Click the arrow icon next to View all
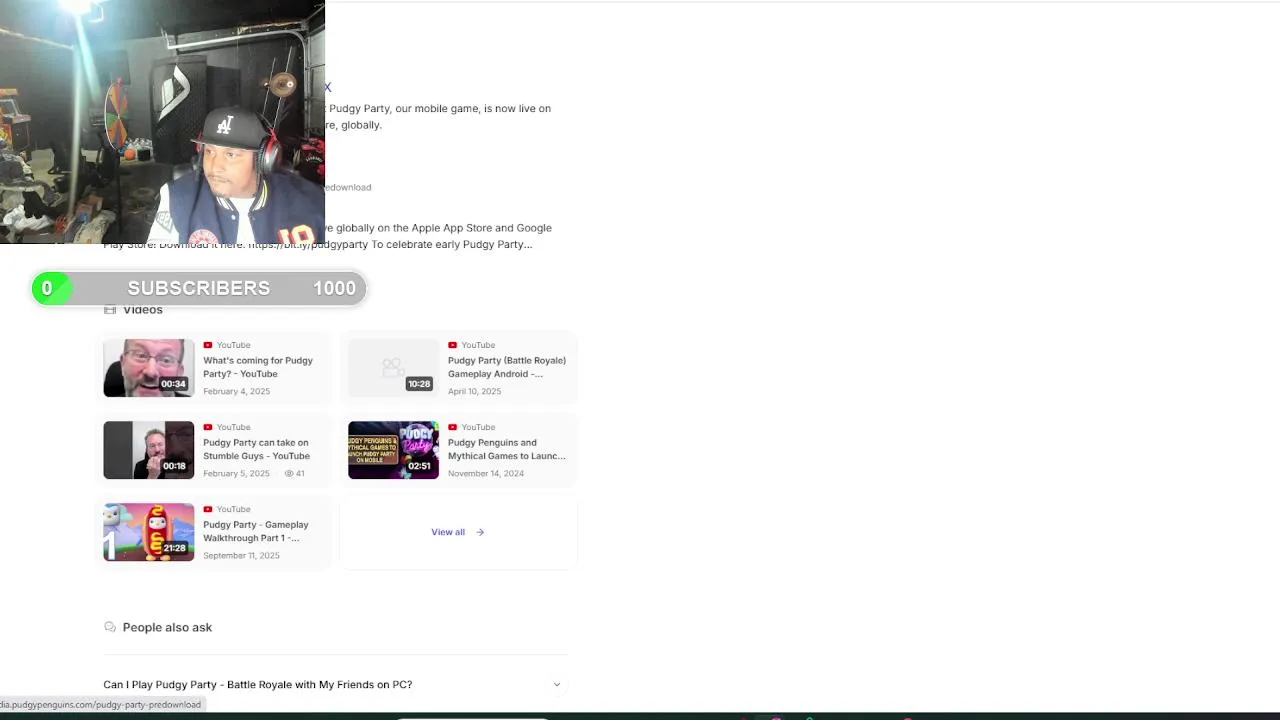This screenshot has width=1280, height=720. click(x=480, y=532)
